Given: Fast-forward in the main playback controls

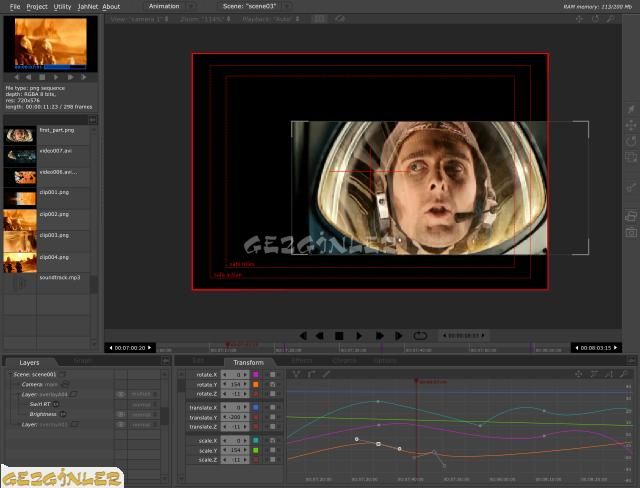Looking at the screenshot, I should tap(380, 336).
